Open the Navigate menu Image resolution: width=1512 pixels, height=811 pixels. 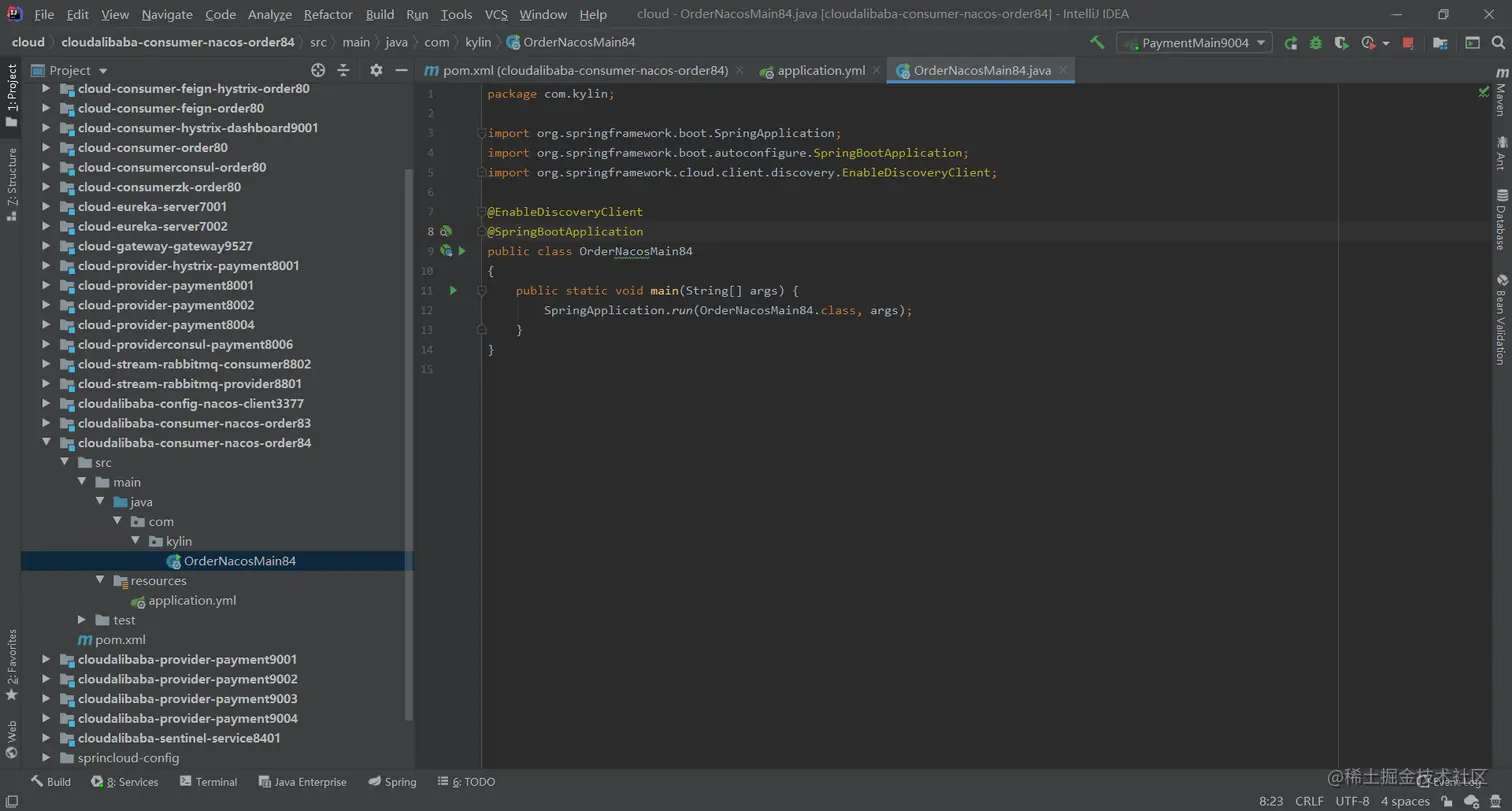(x=167, y=14)
